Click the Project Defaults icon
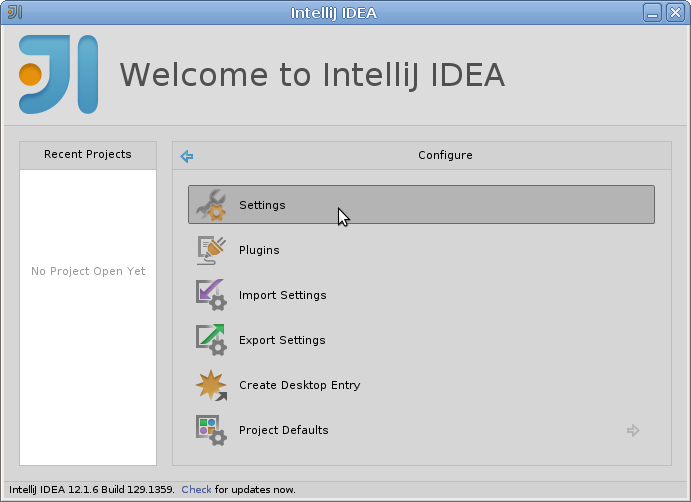This screenshot has height=502, width=691. pyautogui.click(x=211, y=430)
